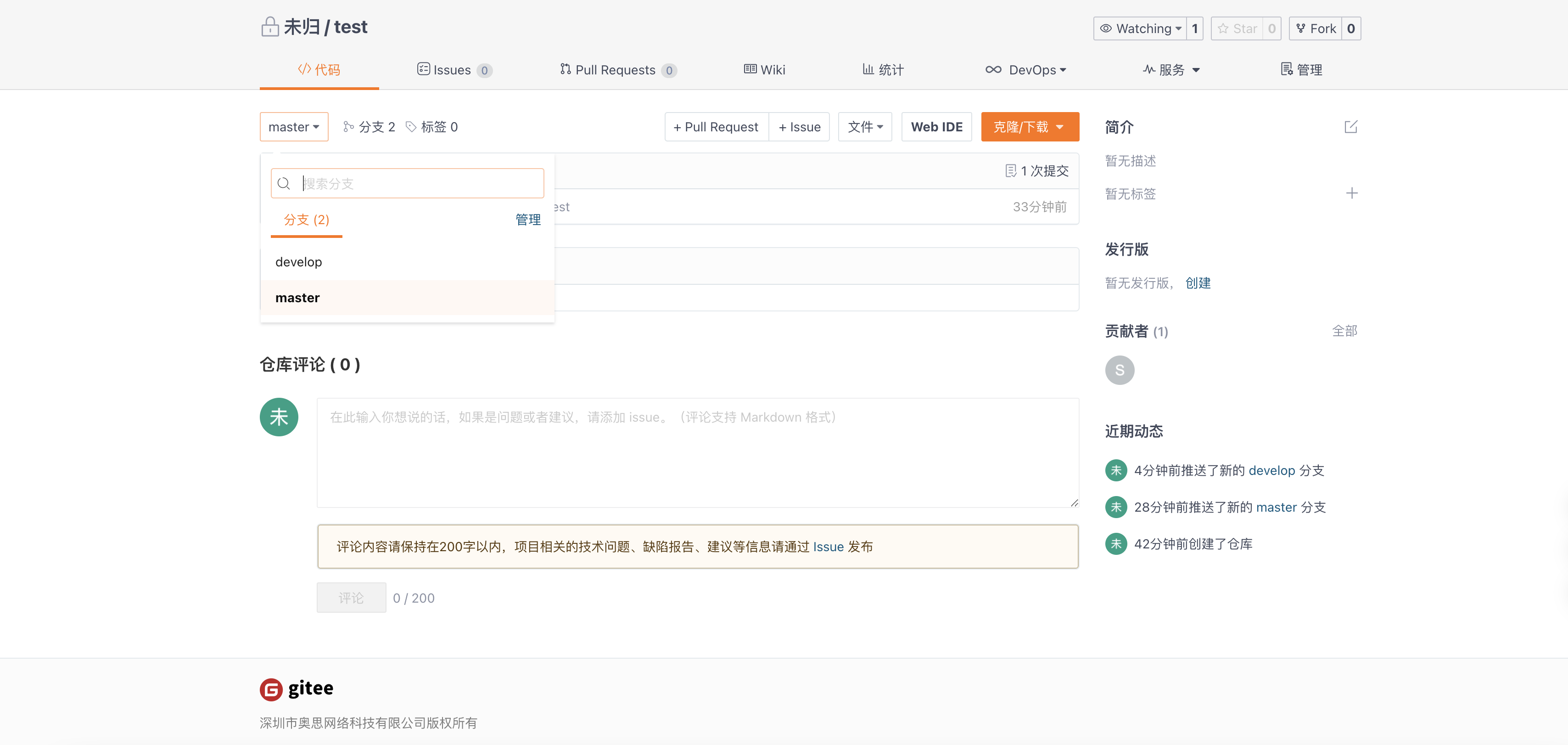Fork the repository

coord(1316,28)
